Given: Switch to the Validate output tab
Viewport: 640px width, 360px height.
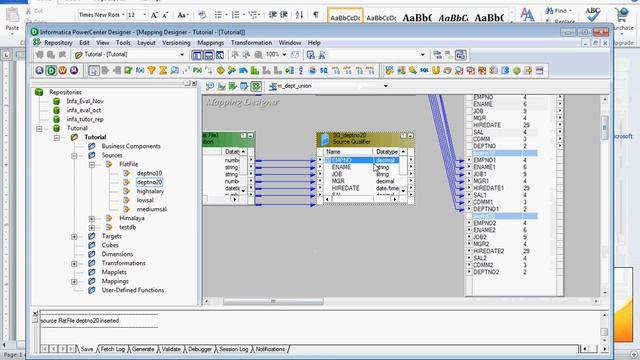Looking at the screenshot, I should pos(171,349).
